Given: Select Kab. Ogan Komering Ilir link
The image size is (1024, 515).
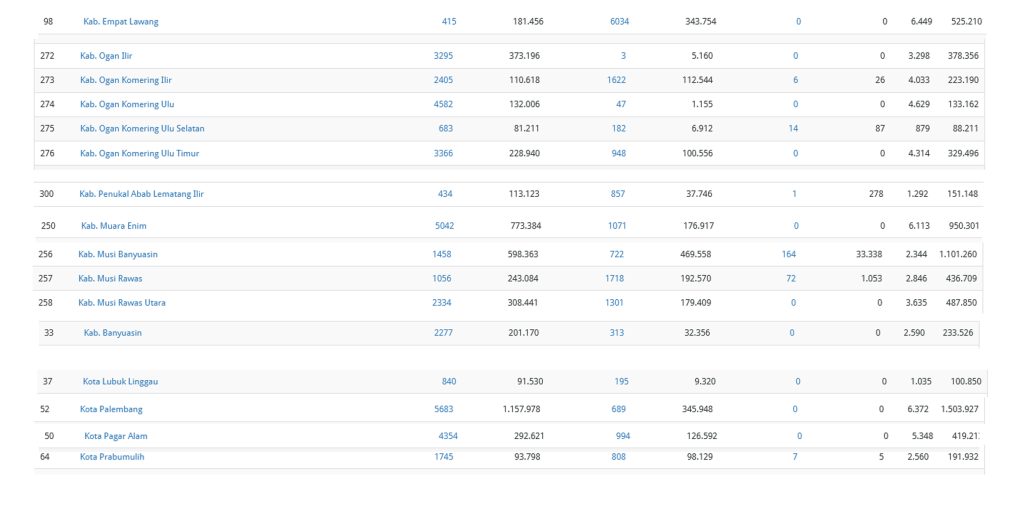Looking at the screenshot, I should point(126,80).
